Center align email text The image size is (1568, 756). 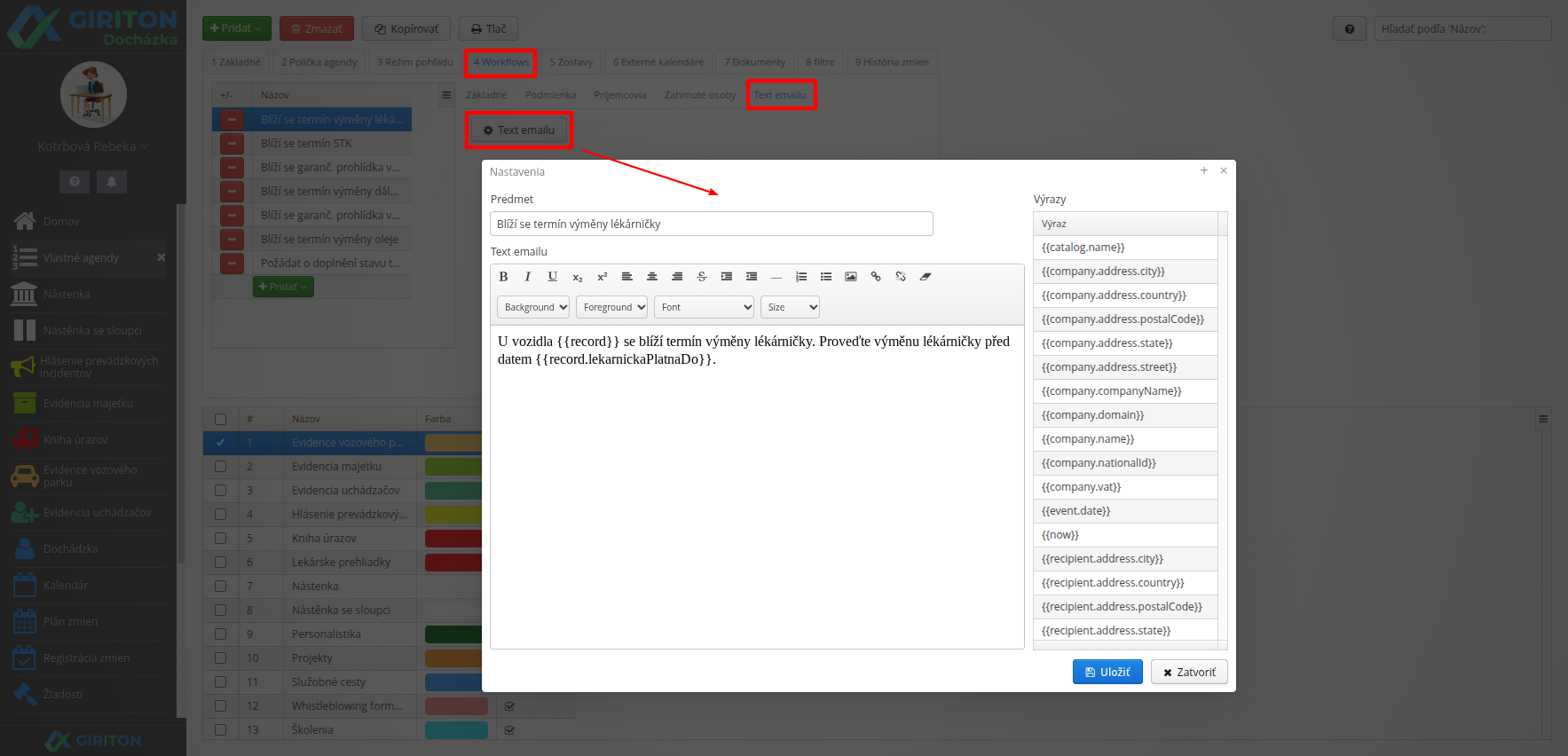pos(652,277)
